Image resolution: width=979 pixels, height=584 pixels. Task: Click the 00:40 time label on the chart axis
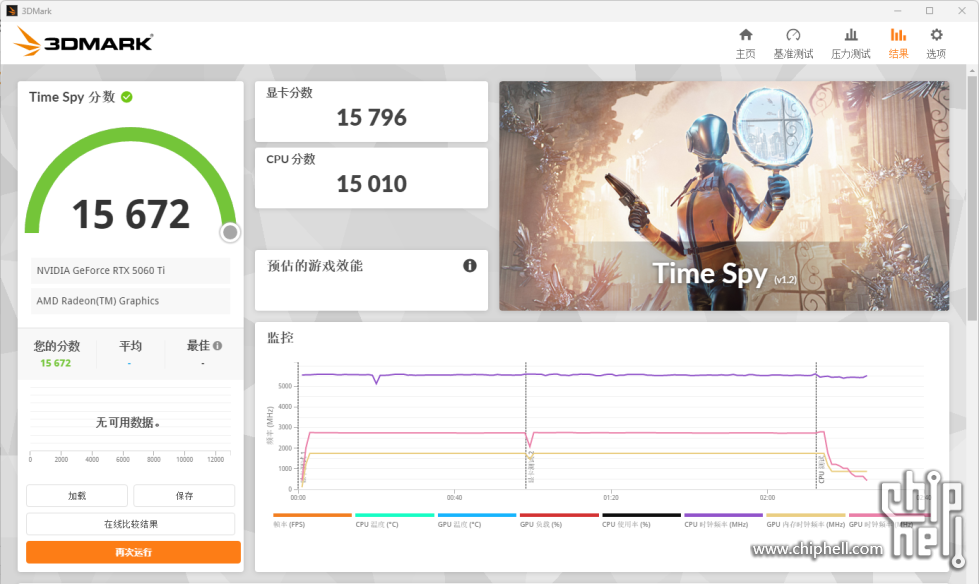(x=455, y=498)
